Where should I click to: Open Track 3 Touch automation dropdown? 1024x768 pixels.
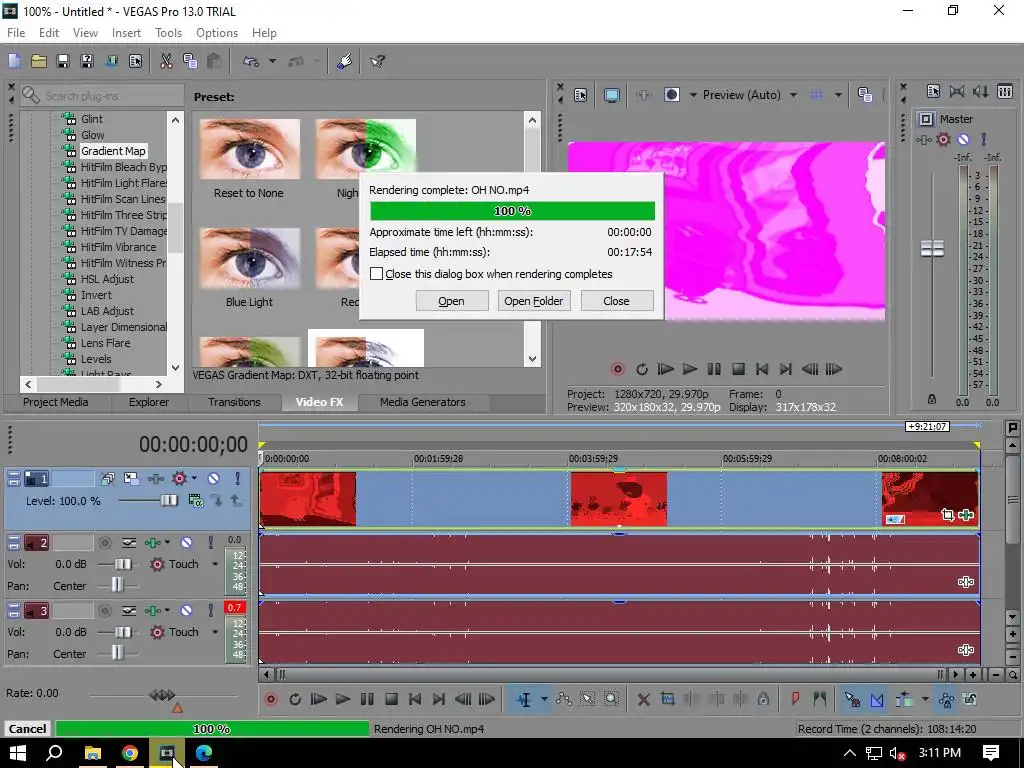pos(215,632)
